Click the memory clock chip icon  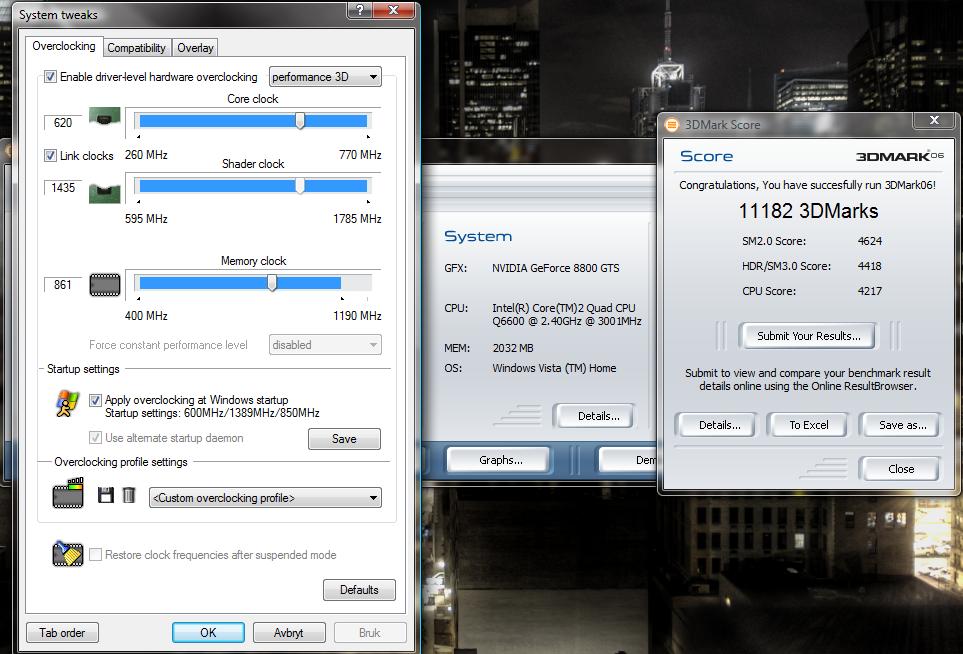click(x=105, y=285)
